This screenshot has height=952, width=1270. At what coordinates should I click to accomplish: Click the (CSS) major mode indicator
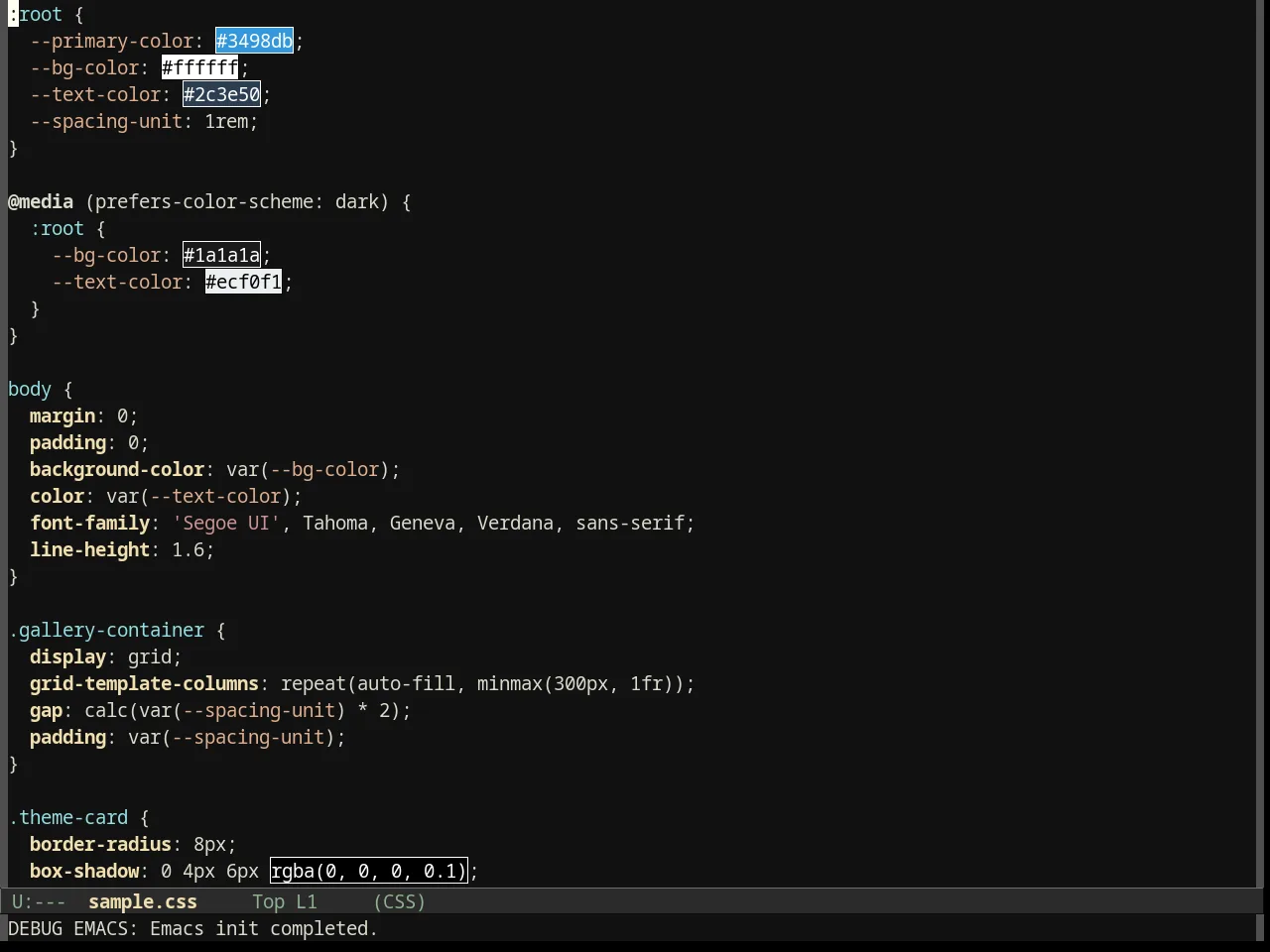point(400,901)
